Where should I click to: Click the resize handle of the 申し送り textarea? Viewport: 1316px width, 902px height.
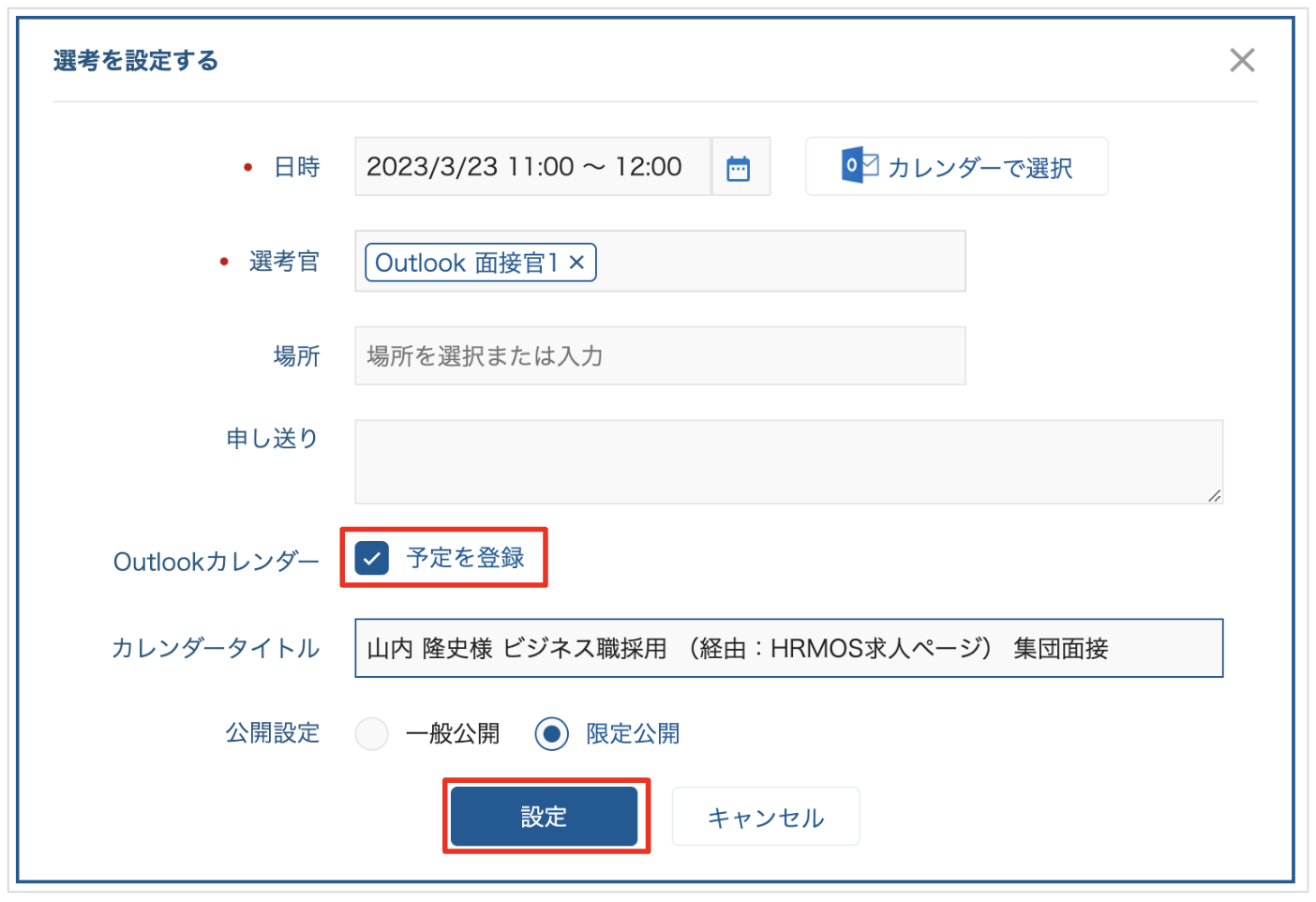(1214, 495)
